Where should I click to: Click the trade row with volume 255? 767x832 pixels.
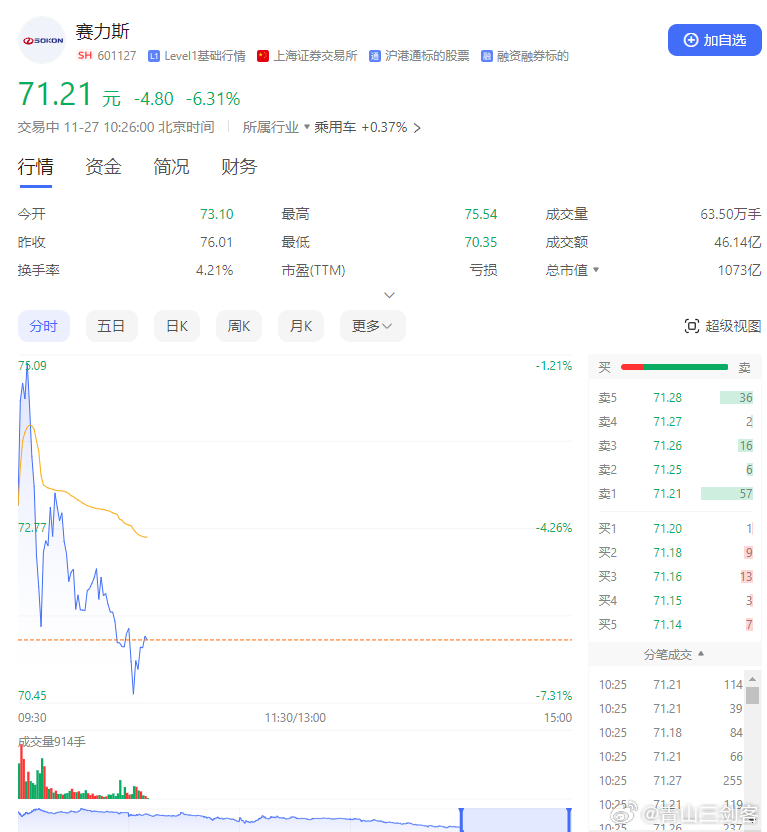(670, 781)
